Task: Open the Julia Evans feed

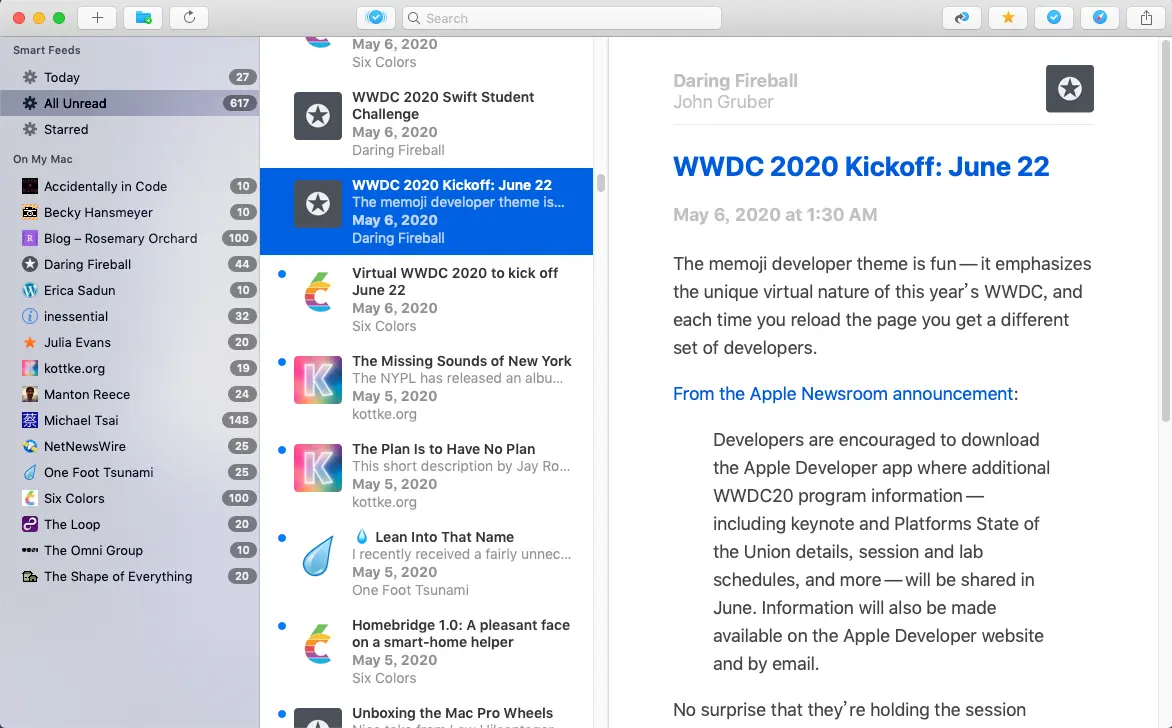Action: [x=130, y=342]
